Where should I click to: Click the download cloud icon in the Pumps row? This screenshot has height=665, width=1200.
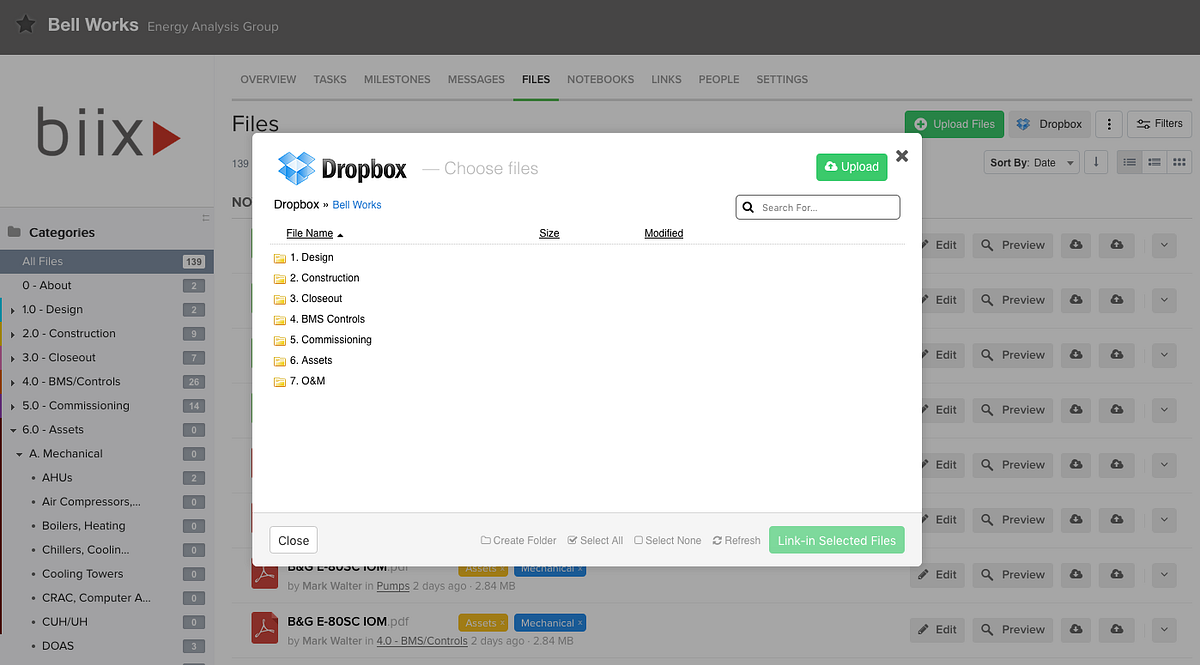(1076, 574)
